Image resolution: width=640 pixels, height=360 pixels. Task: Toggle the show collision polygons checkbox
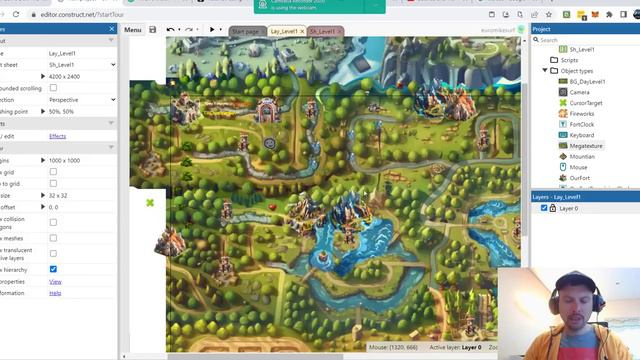tap(53, 222)
